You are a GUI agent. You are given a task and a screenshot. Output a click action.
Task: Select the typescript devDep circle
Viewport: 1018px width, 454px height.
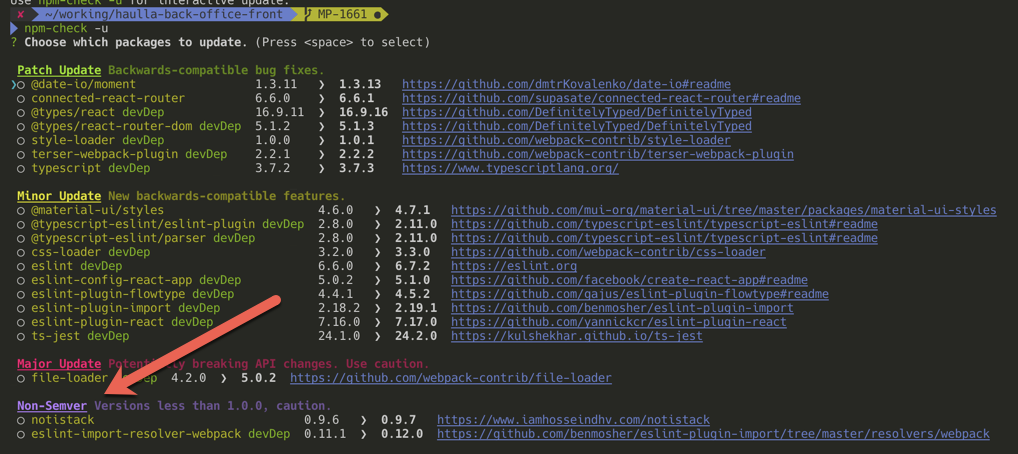(21, 169)
